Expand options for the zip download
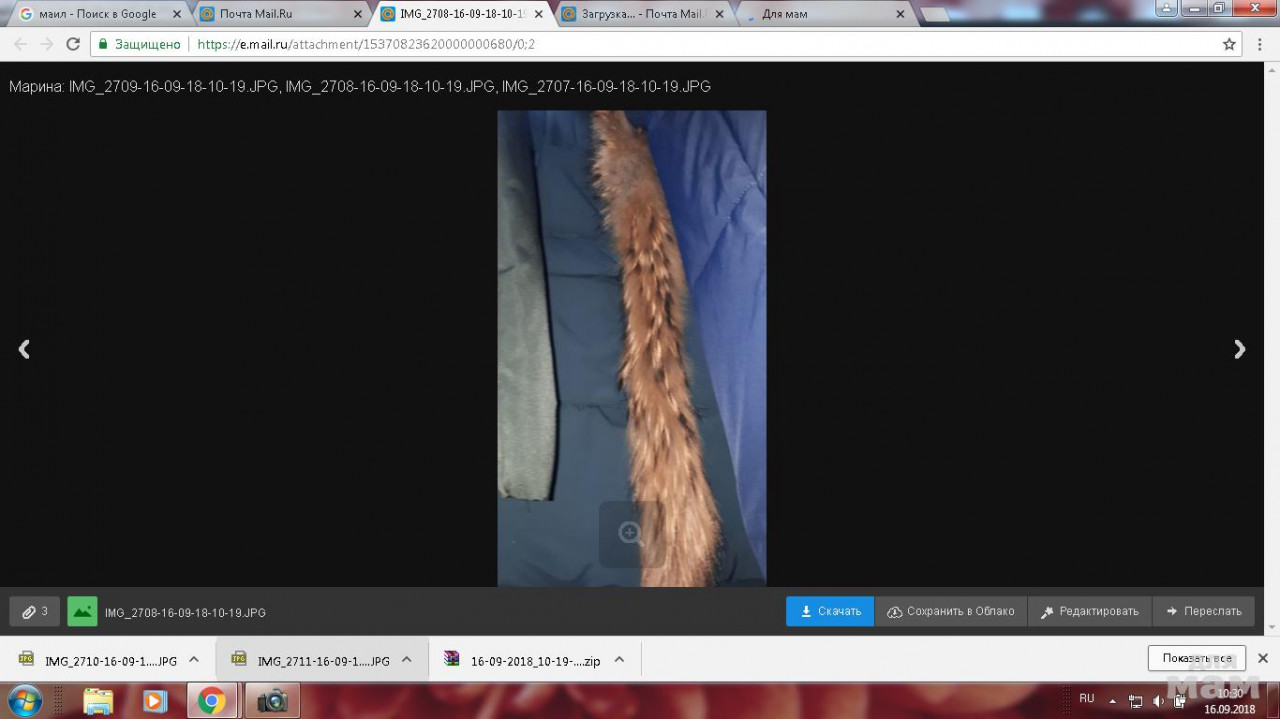Viewport: 1280px width, 719px height. 619,660
